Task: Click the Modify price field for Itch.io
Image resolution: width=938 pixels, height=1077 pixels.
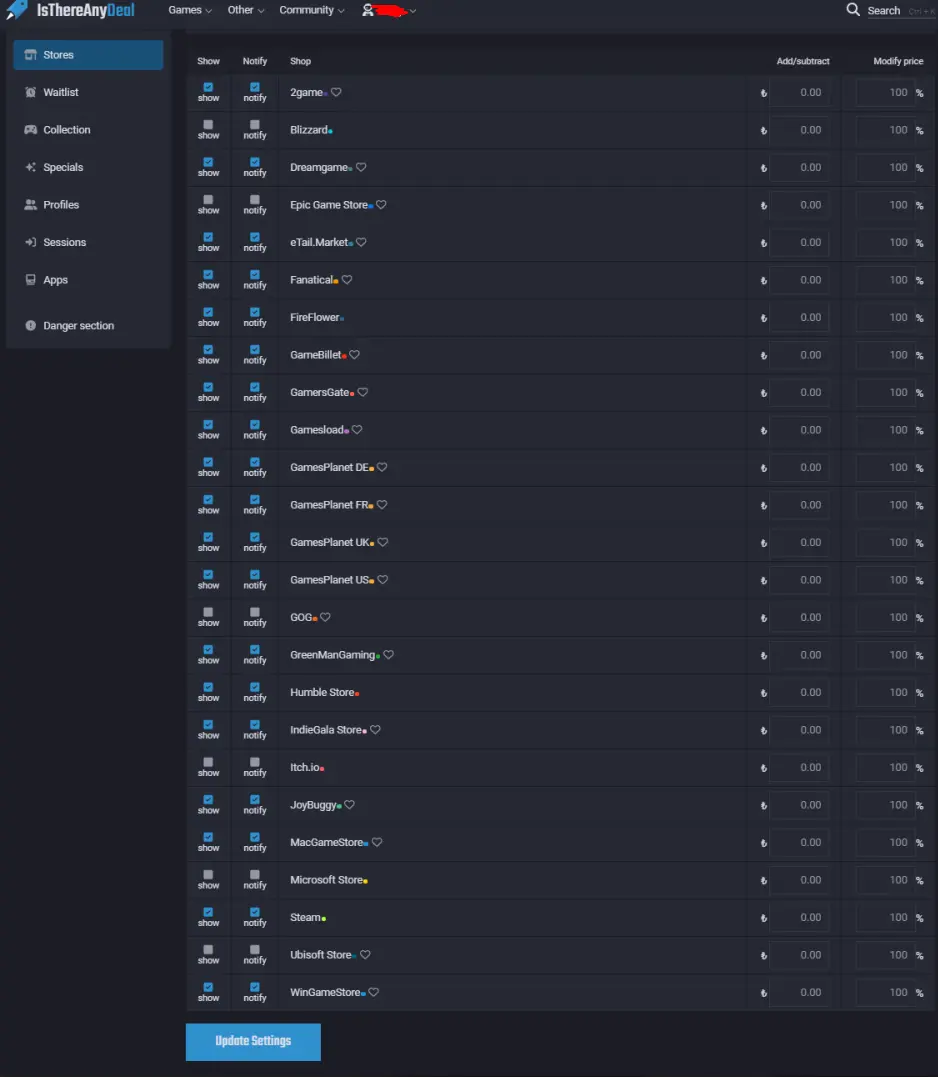Action: click(885, 767)
